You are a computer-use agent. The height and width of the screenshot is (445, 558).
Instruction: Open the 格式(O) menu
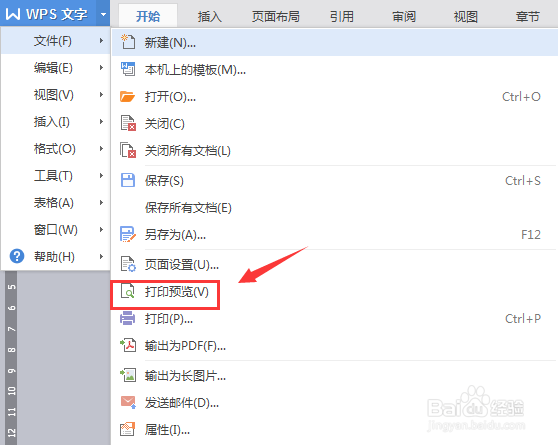(56, 148)
